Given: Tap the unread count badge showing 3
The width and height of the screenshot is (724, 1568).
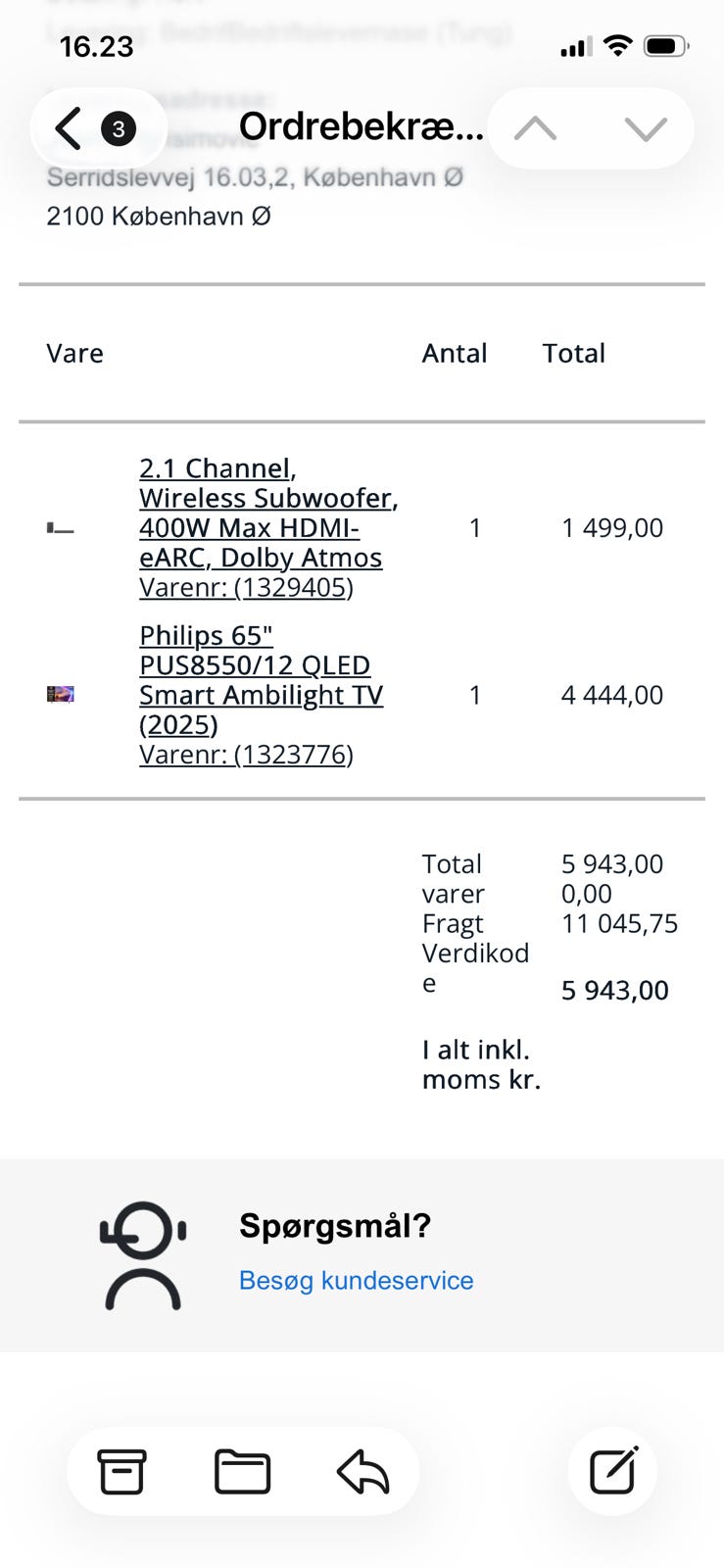Looking at the screenshot, I should coord(119,128).
